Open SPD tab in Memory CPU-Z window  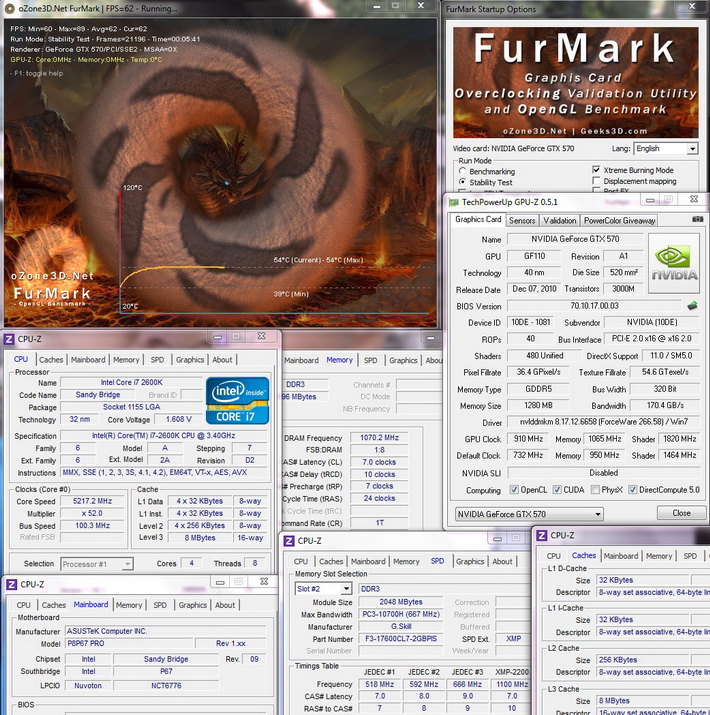(x=370, y=360)
